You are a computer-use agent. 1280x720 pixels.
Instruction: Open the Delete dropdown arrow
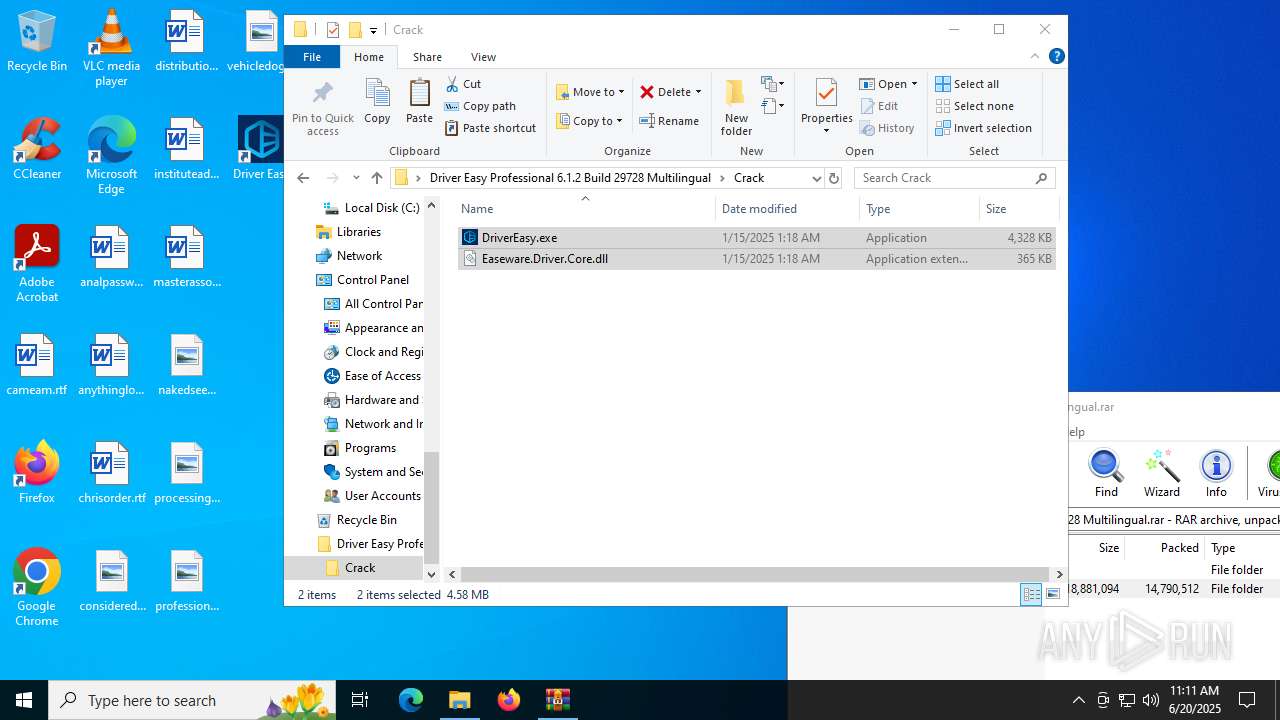pyautogui.click(x=698, y=92)
